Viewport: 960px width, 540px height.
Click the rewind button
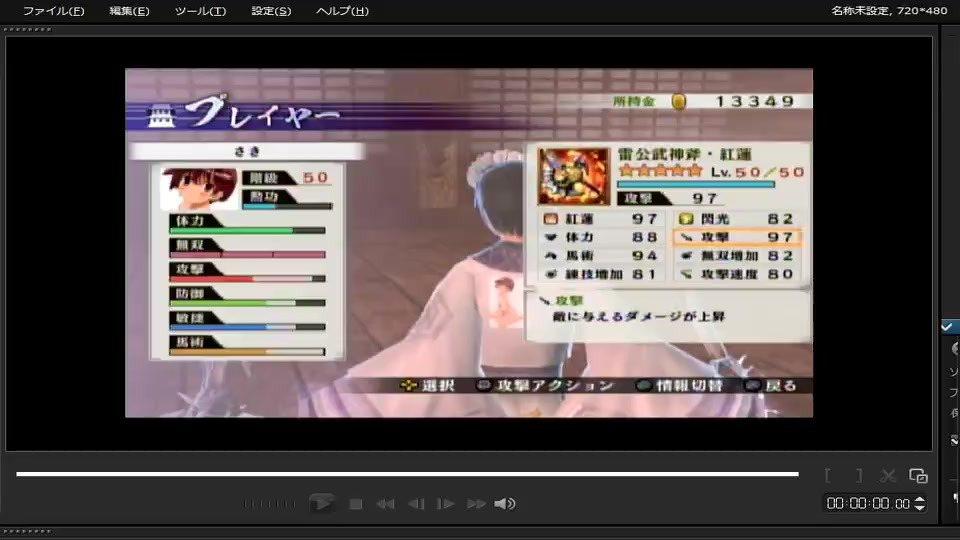(x=385, y=504)
